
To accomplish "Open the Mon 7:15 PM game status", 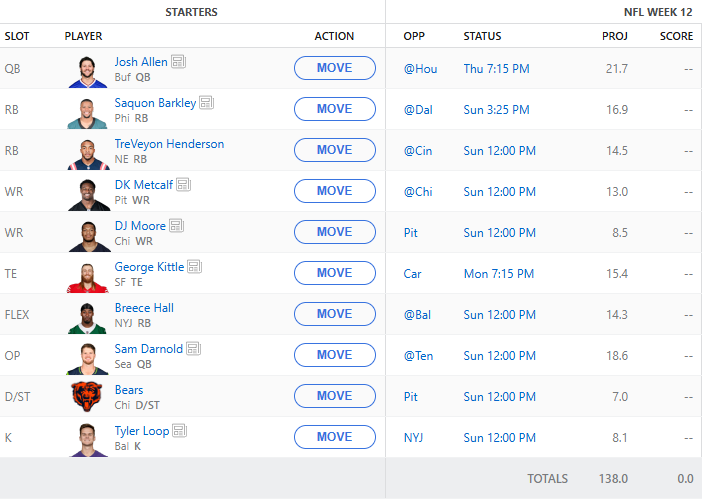I will tap(498, 273).
